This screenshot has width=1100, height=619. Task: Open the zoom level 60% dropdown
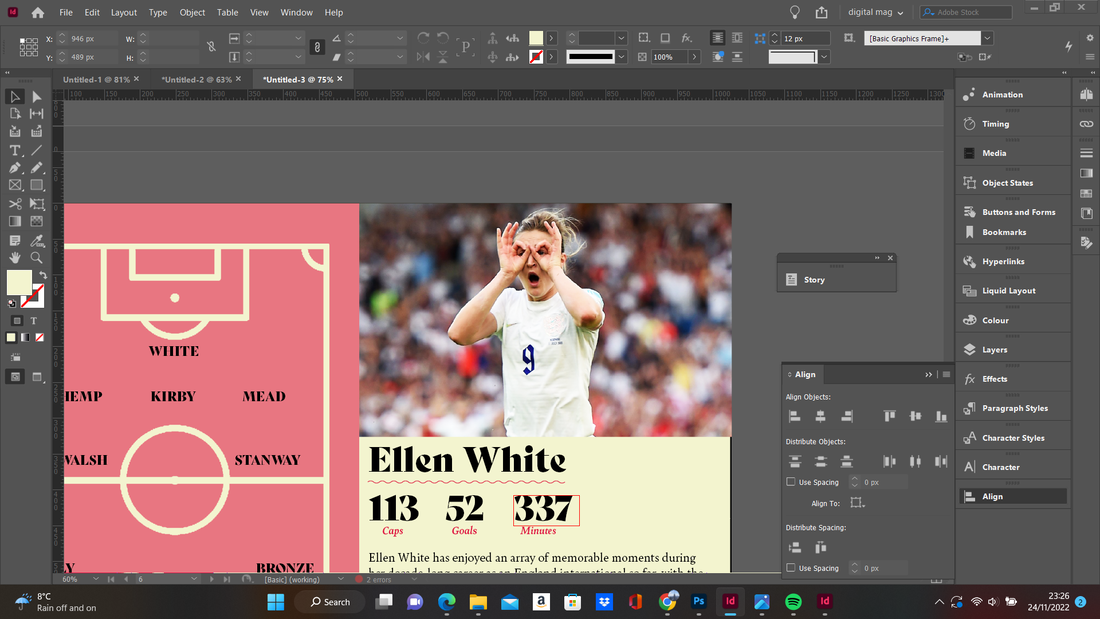pos(95,579)
